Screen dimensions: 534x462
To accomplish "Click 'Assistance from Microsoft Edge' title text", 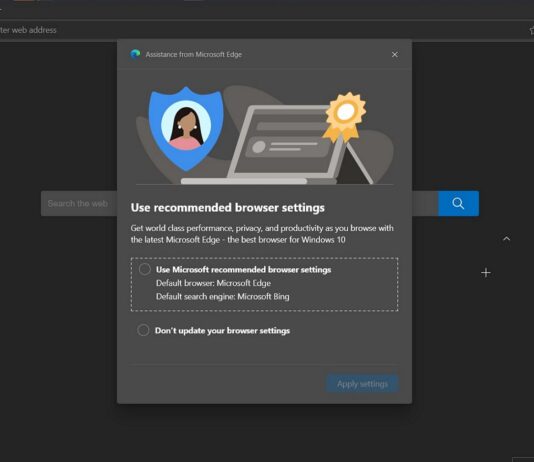I will (193, 54).
